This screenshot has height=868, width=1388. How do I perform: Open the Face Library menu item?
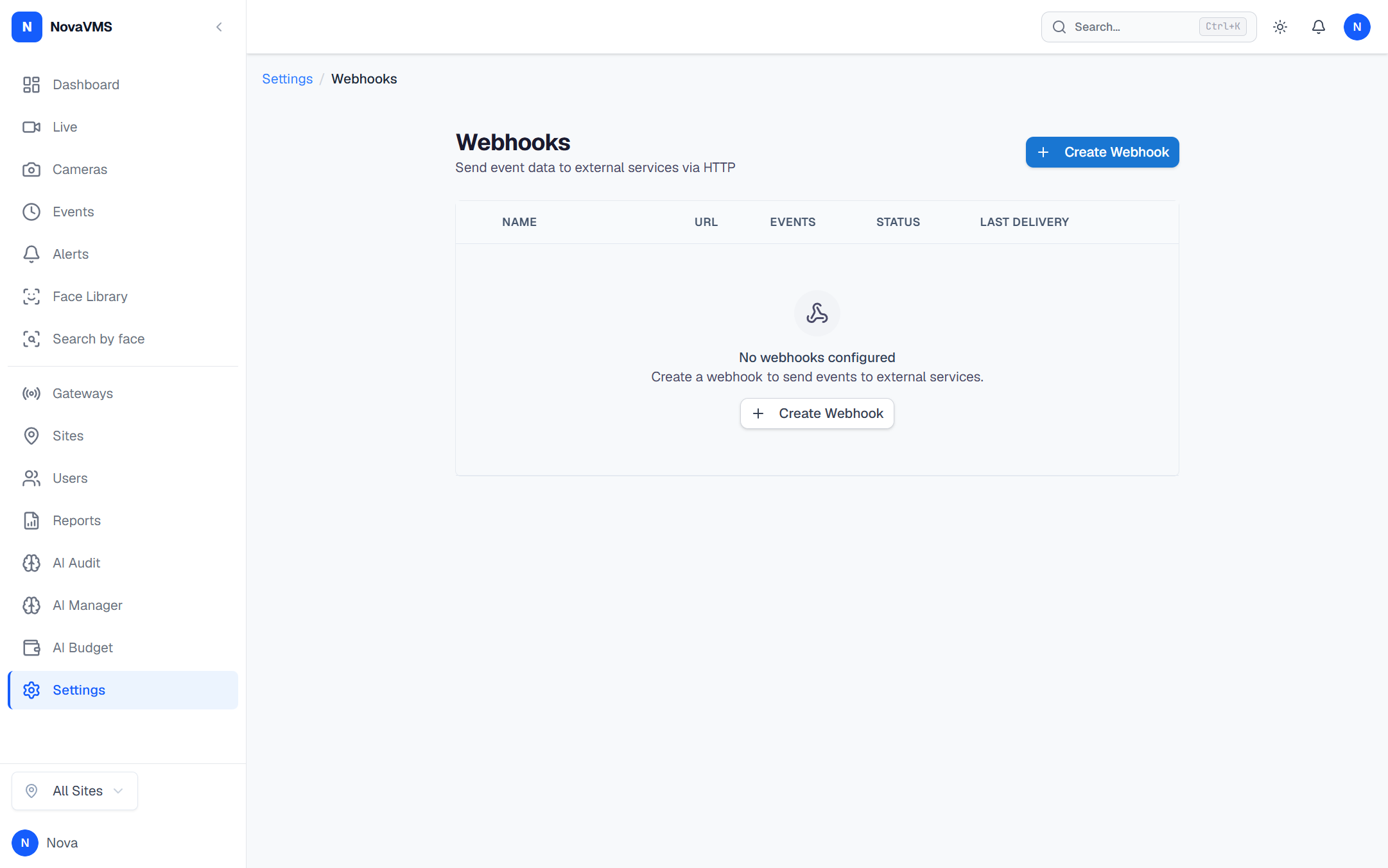[123, 297]
